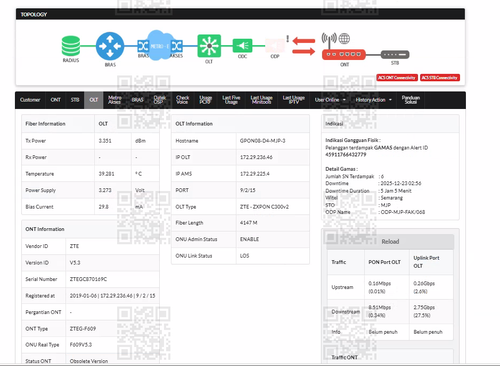Select the active OLT tab
Viewport: 500px width, 366px height.
point(94,100)
